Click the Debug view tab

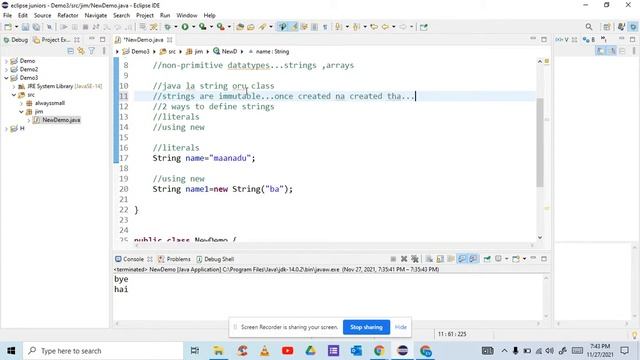tap(16, 40)
